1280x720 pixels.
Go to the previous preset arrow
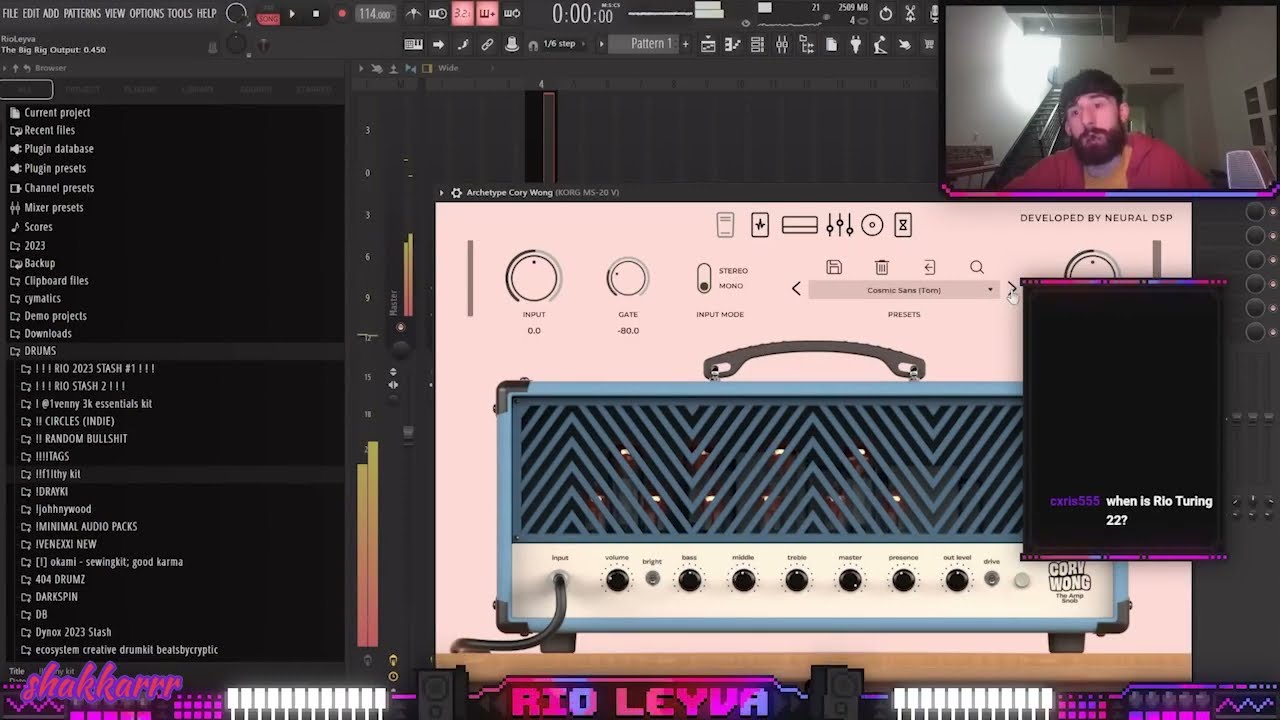[796, 289]
